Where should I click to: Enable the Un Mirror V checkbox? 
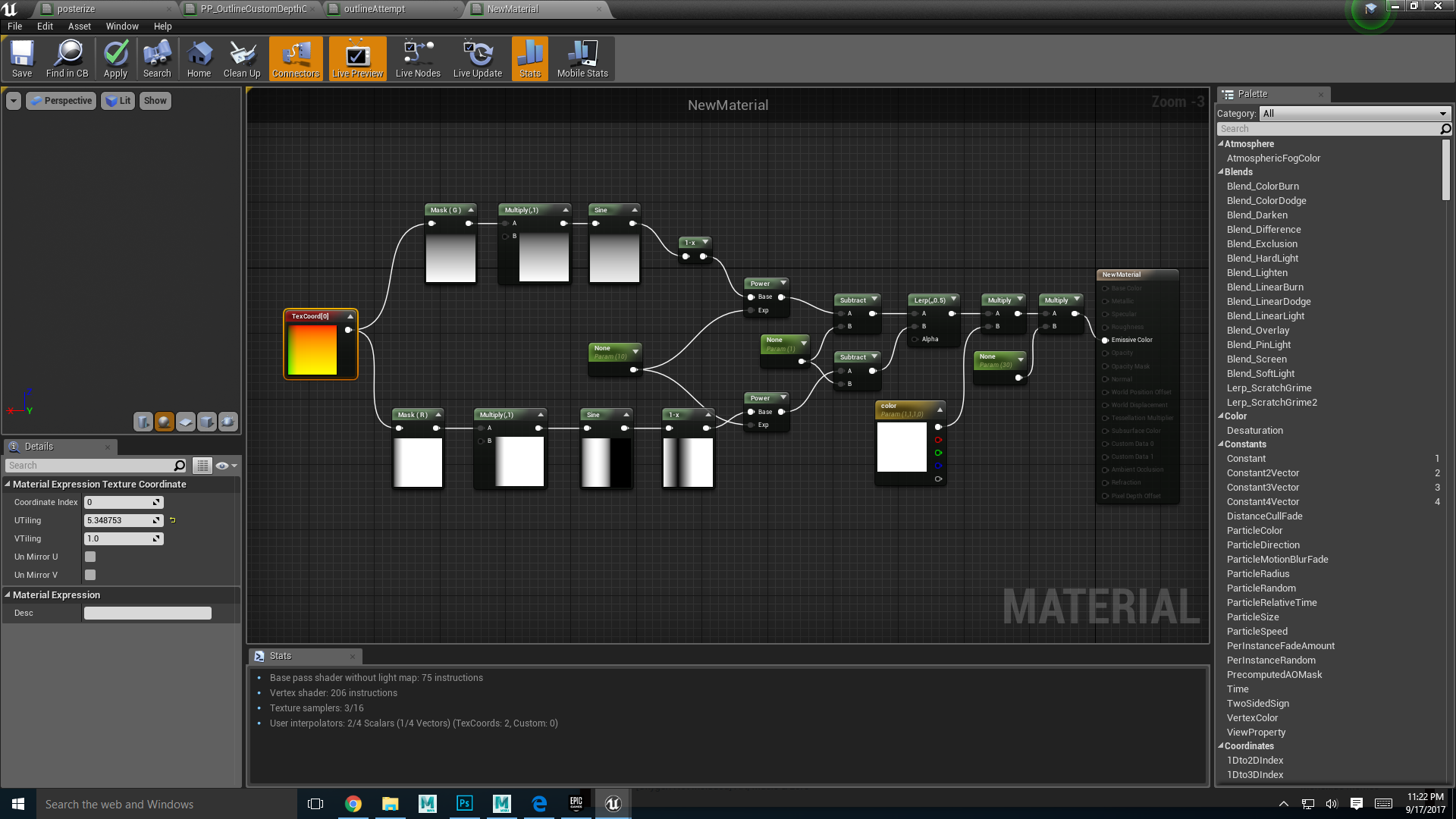coord(90,575)
